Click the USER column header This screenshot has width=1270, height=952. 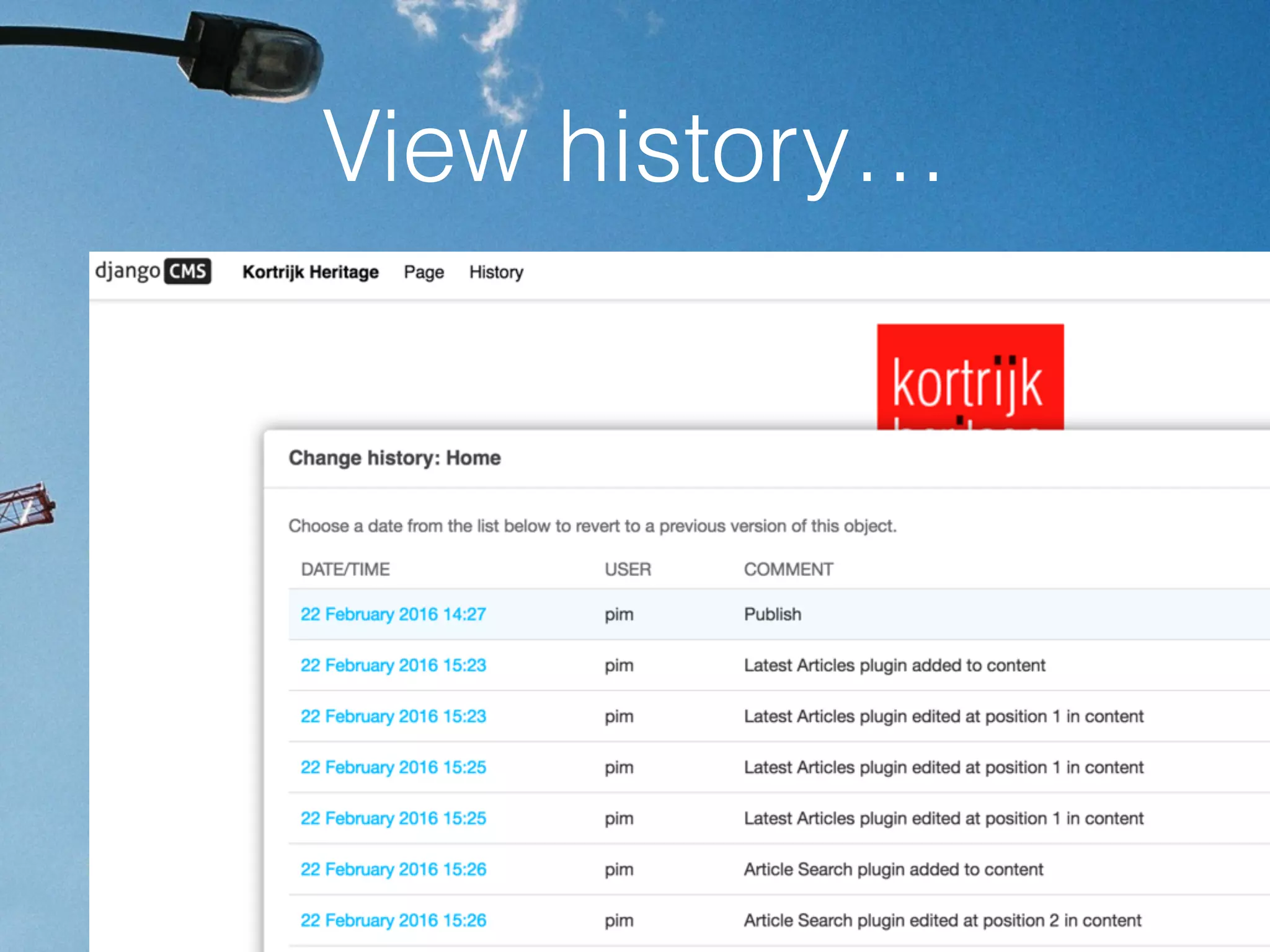(628, 569)
